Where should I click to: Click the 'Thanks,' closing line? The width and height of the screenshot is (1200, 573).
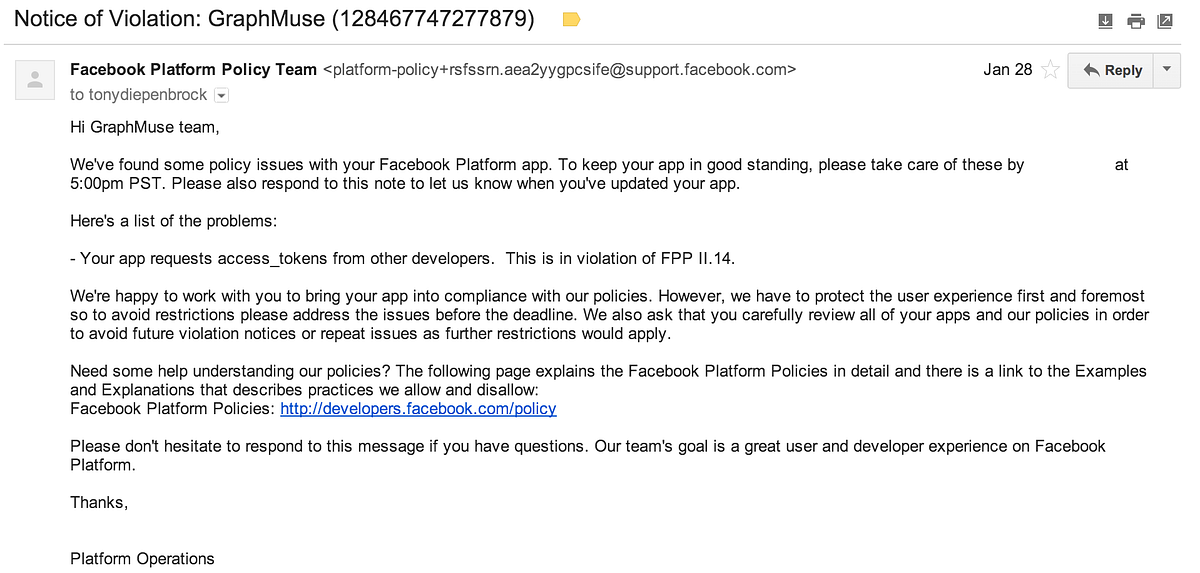(99, 502)
